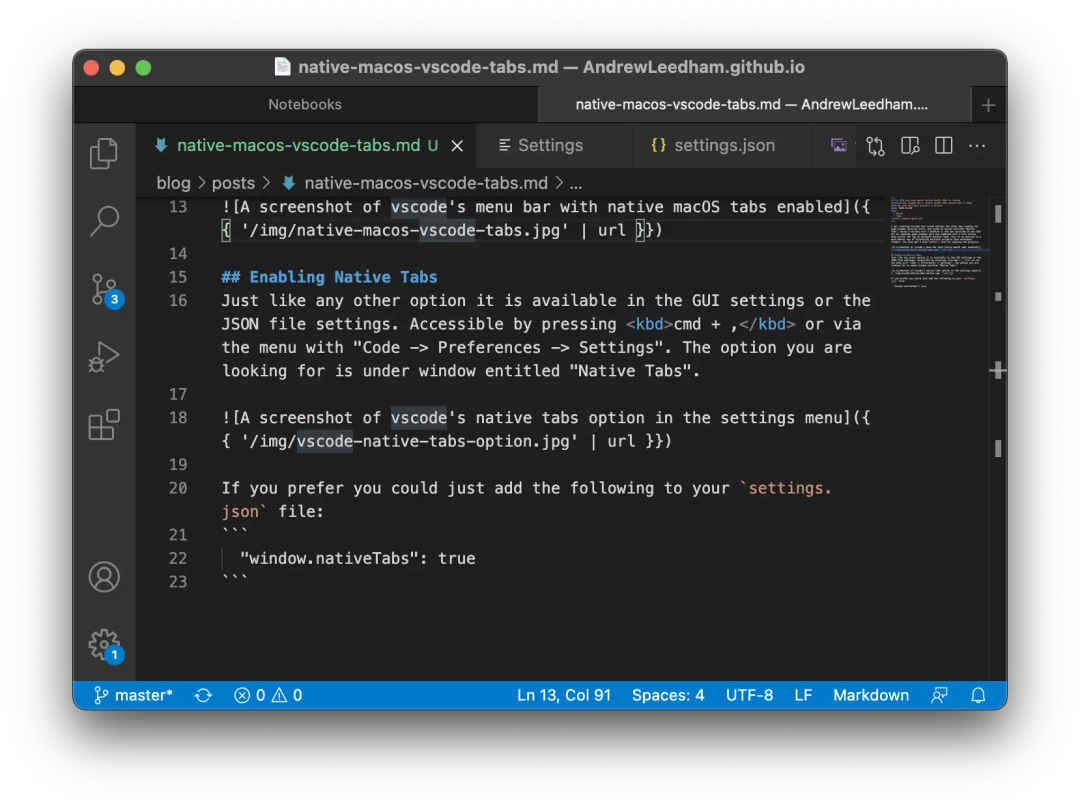Add a new native window tab

point(988,105)
